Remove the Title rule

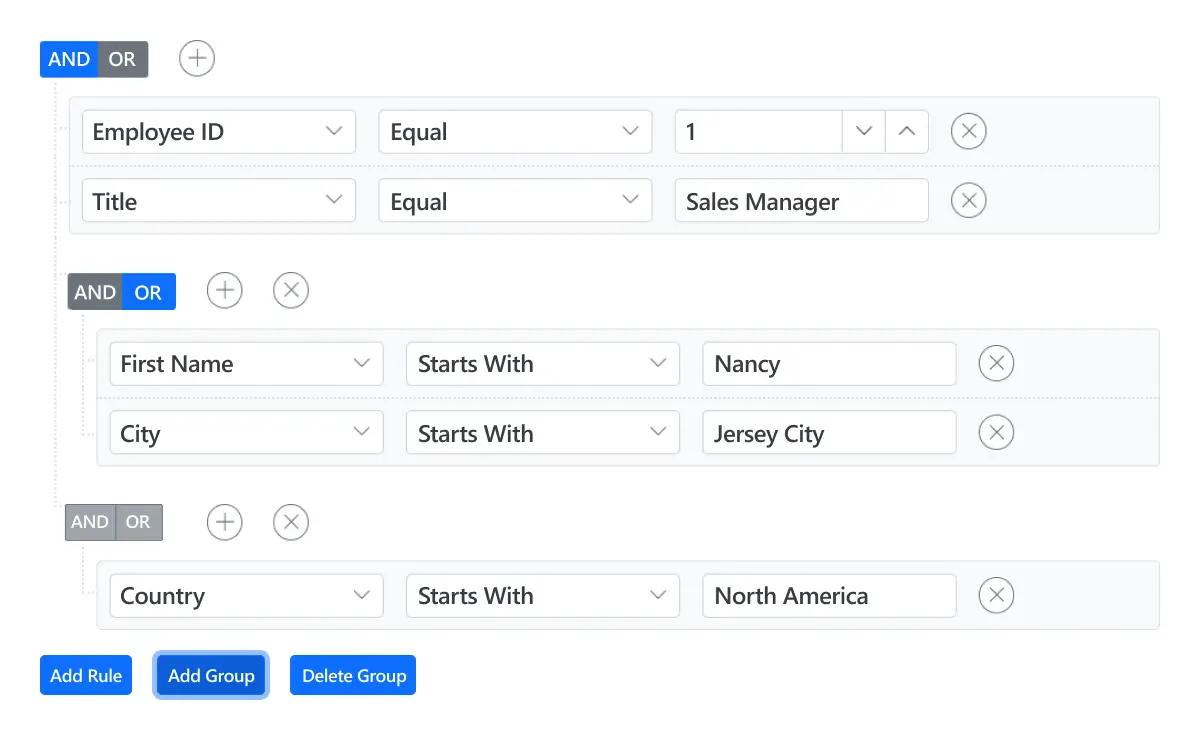coord(968,200)
